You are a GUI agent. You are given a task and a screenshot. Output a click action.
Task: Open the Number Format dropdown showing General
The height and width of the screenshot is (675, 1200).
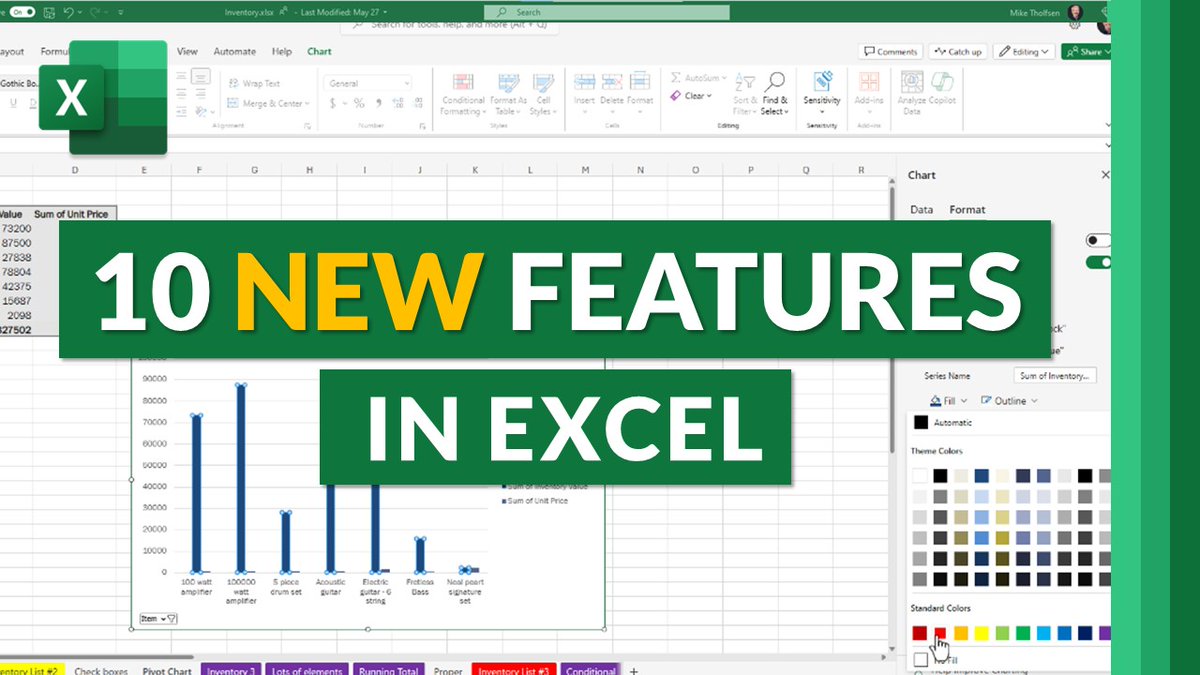tap(367, 82)
